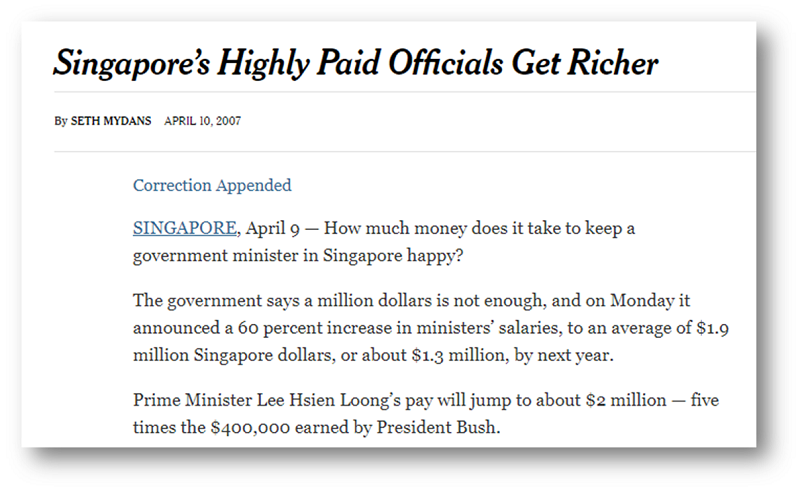Click the word Richer in the headline
The image size is (800, 491).
coord(612,62)
